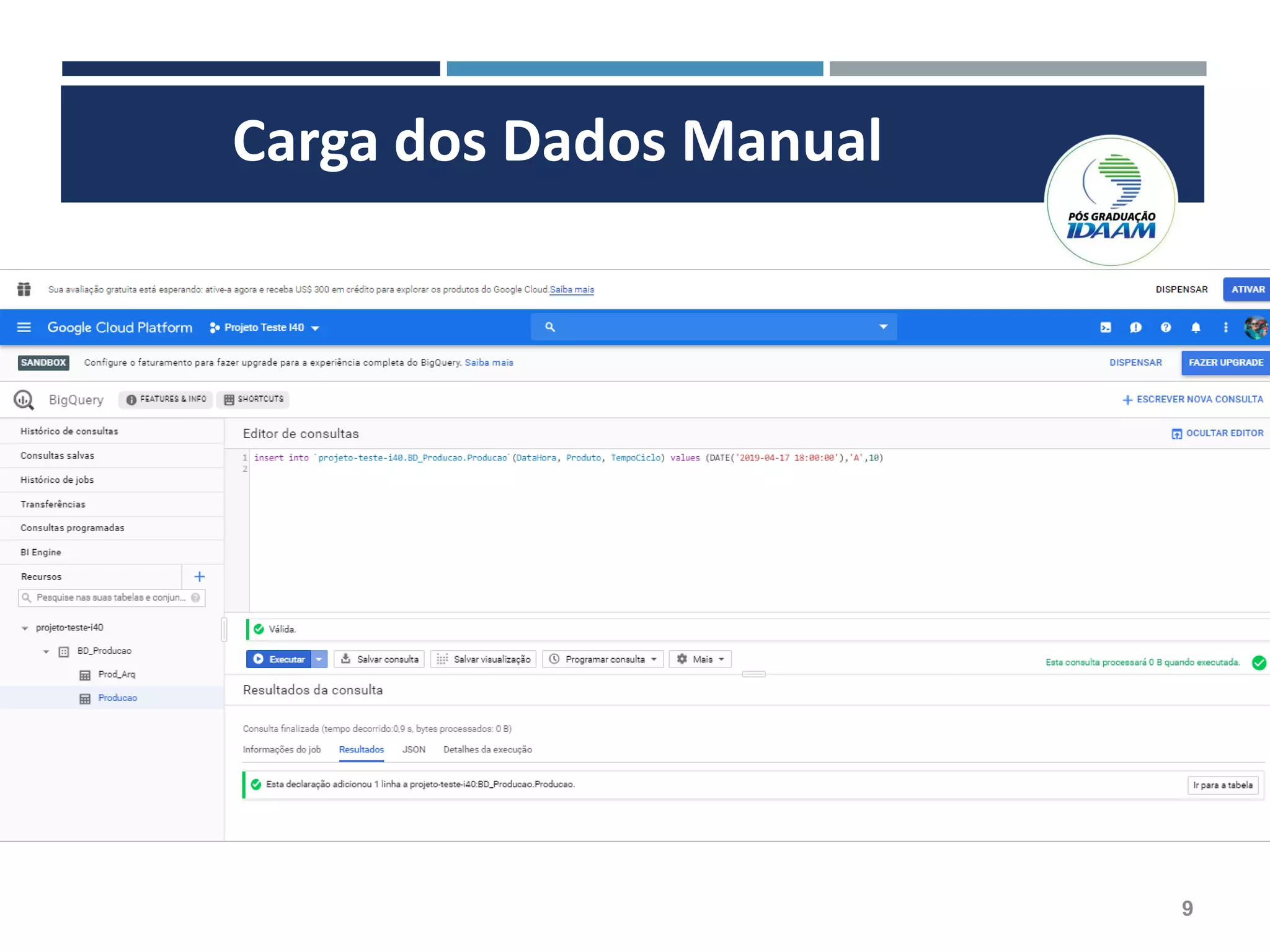Click the project selector icon
This screenshot has width=1270, height=952.
click(215, 327)
